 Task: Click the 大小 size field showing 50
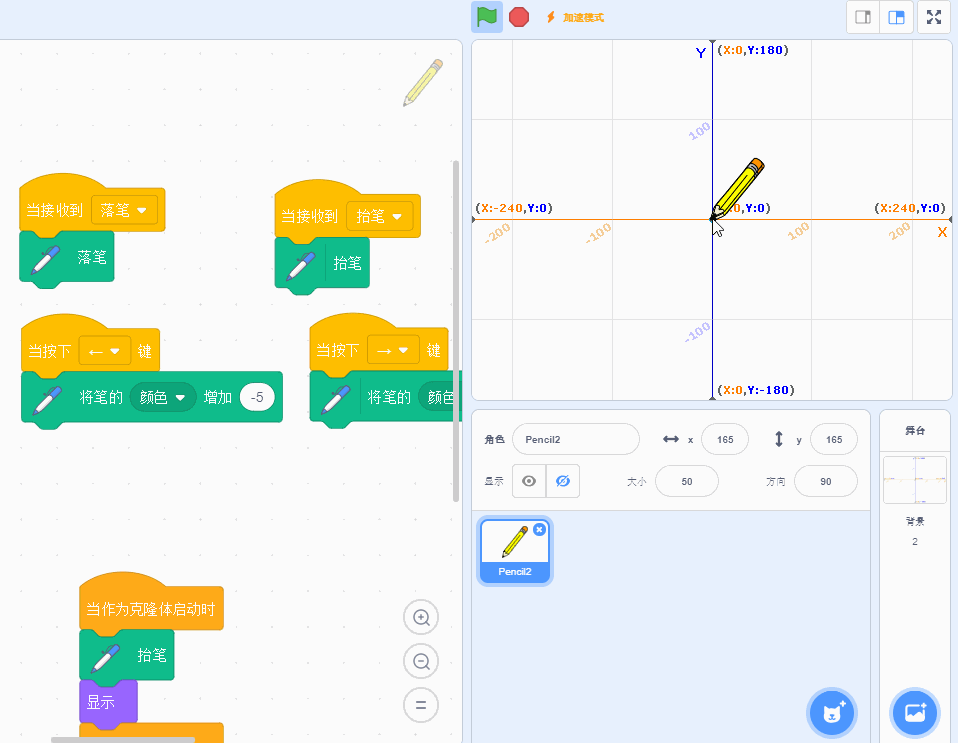pyautogui.click(x=686, y=481)
